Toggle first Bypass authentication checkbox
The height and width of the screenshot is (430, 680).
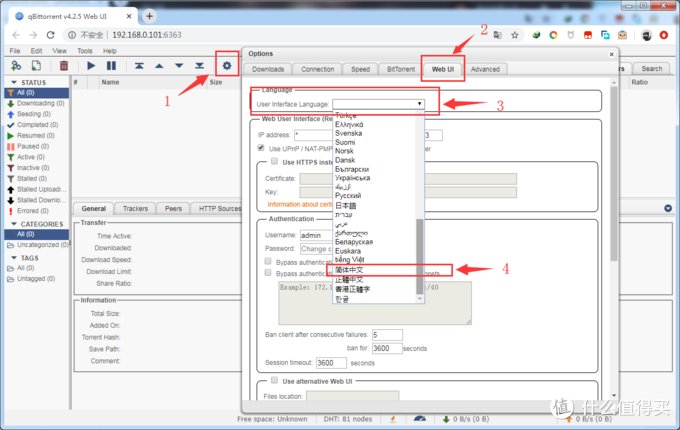[x=268, y=261]
